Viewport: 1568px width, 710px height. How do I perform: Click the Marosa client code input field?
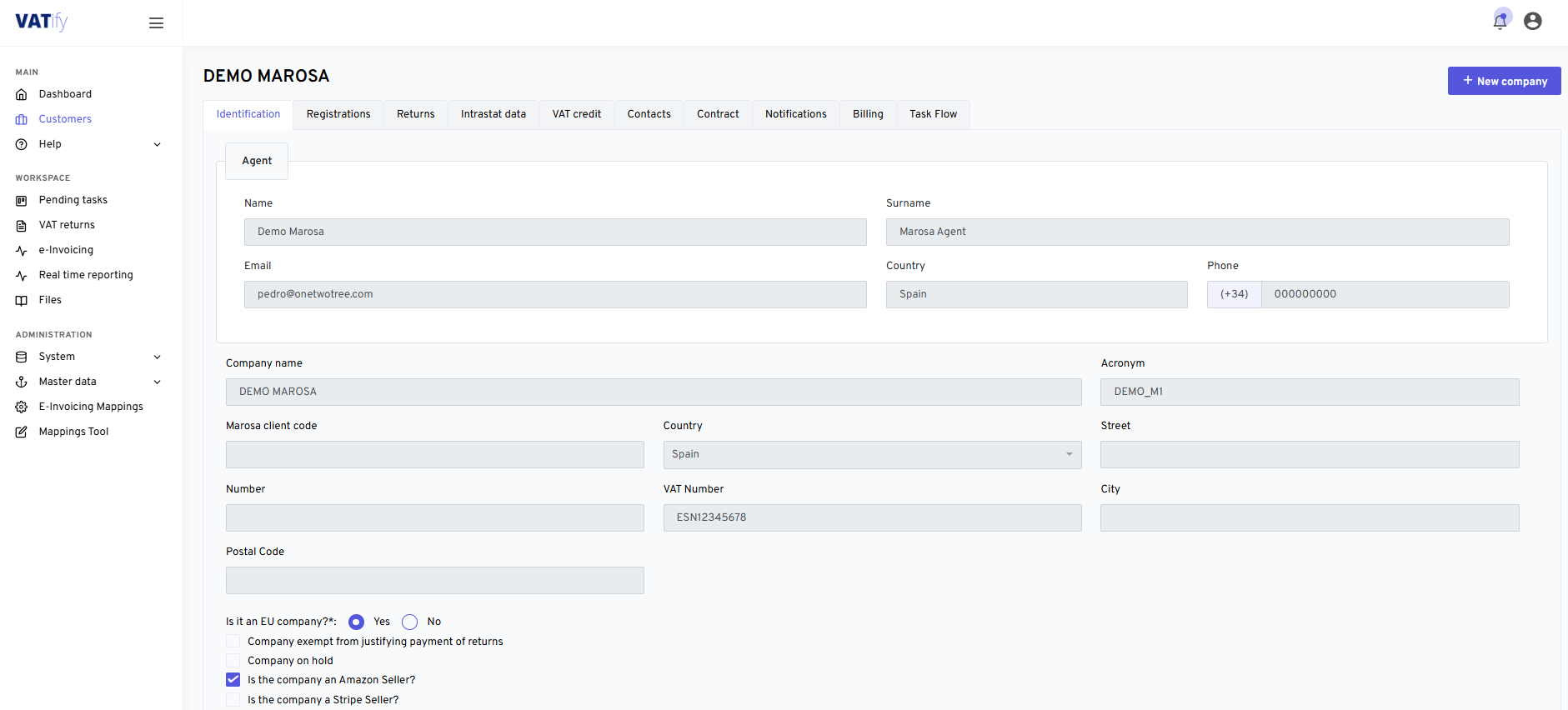pyautogui.click(x=434, y=455)
